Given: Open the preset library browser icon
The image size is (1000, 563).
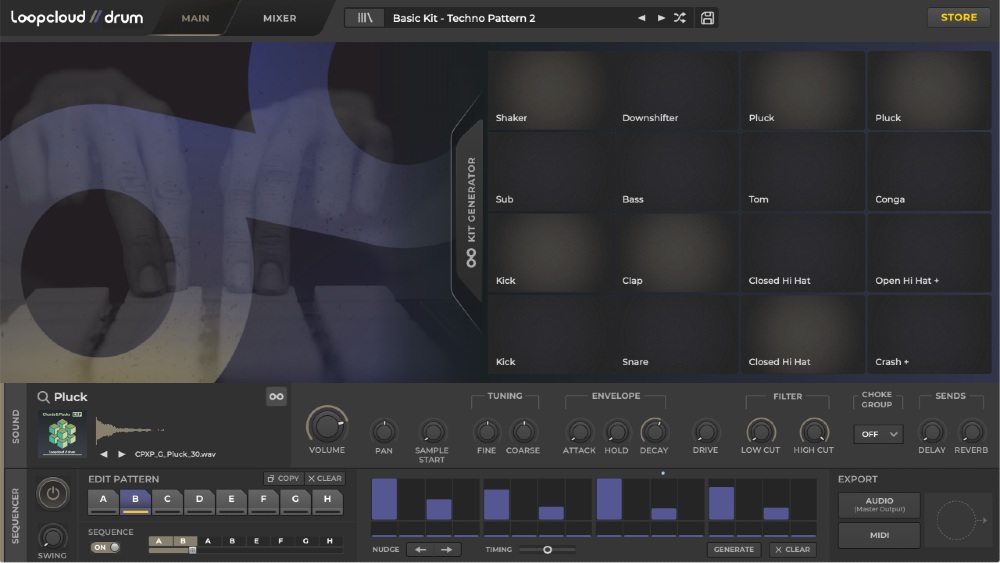Looking at the screenshot, I should (364, 18).
